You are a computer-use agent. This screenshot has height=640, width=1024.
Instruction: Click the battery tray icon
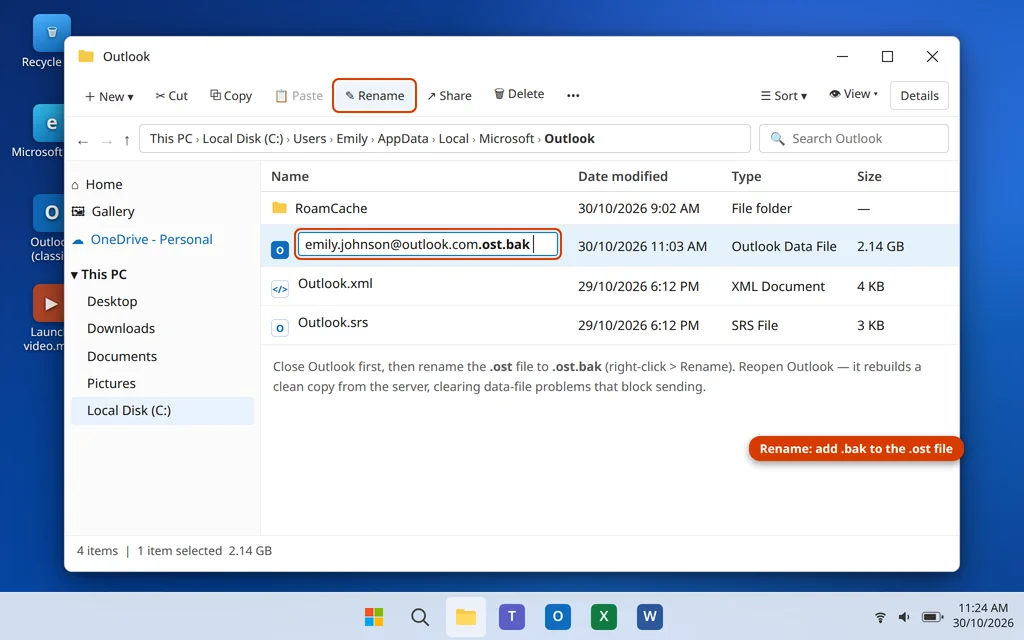click(x=933, y=617)
